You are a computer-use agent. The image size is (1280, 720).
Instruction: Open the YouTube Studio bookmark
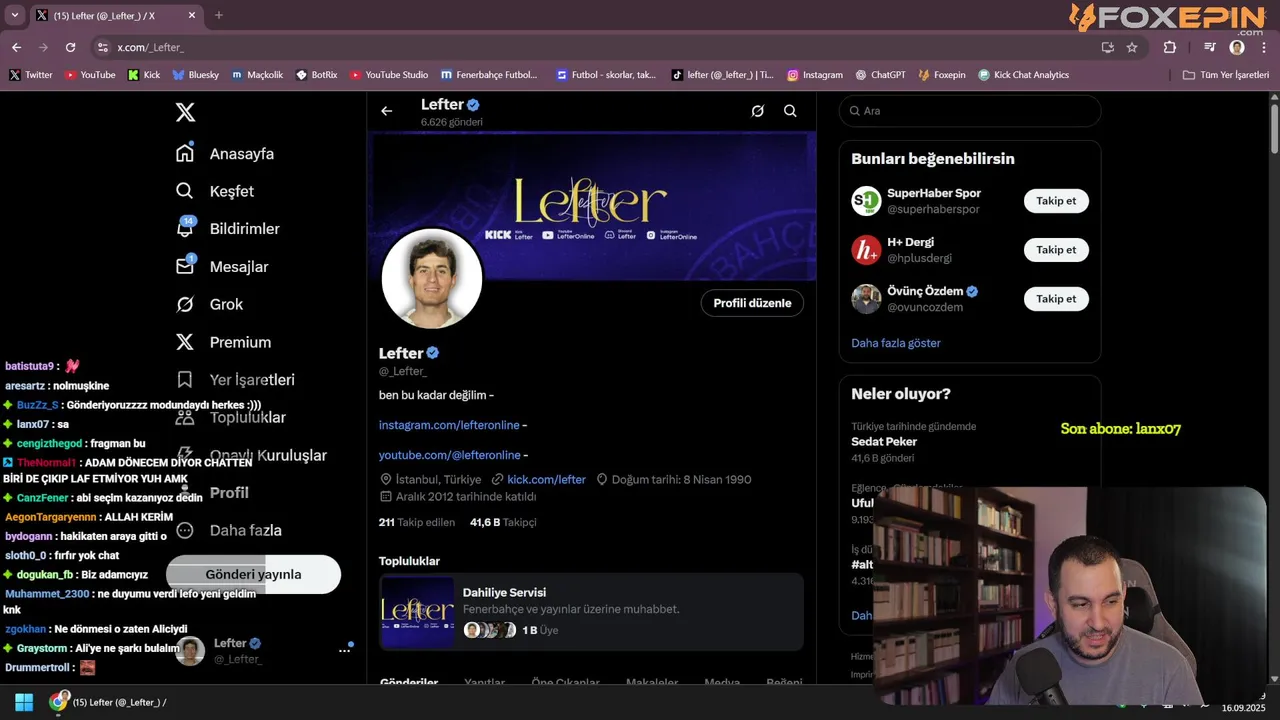389,75
